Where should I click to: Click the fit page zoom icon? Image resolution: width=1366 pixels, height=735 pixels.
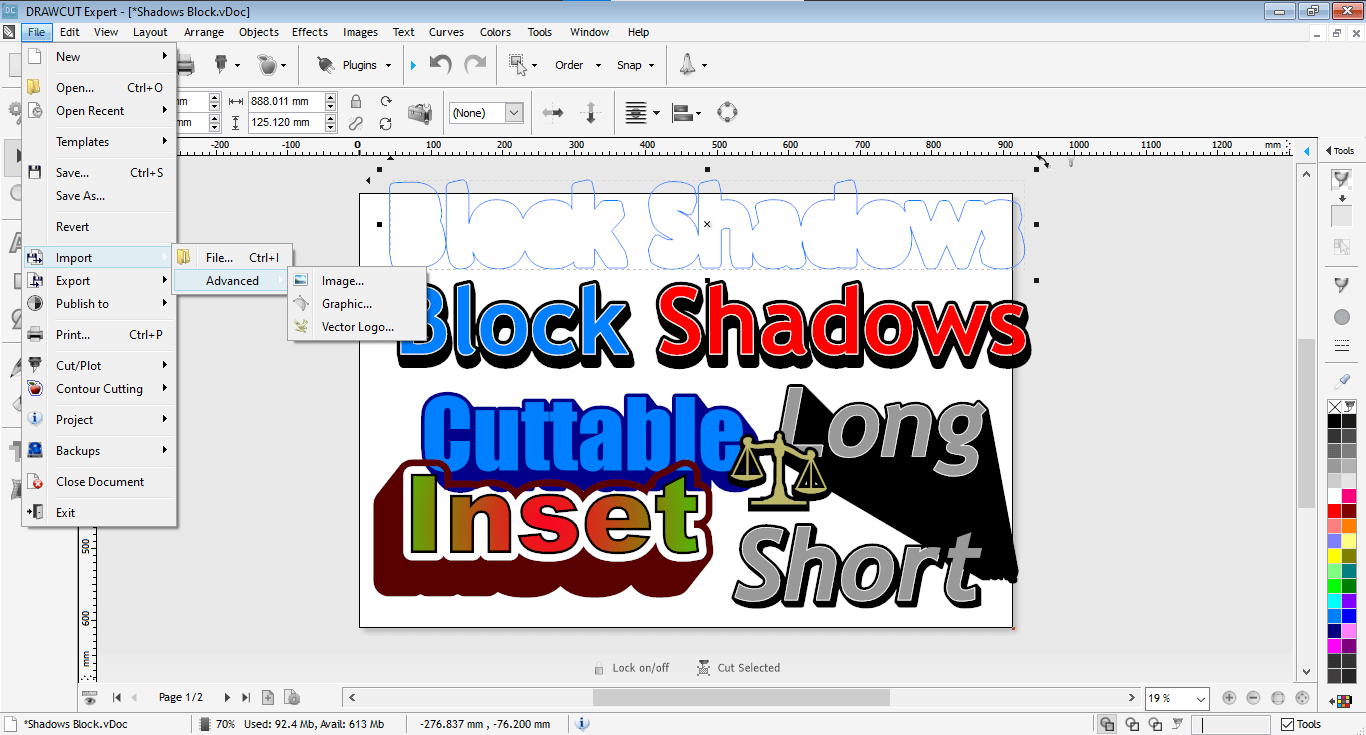click(x=1278, y=698)
